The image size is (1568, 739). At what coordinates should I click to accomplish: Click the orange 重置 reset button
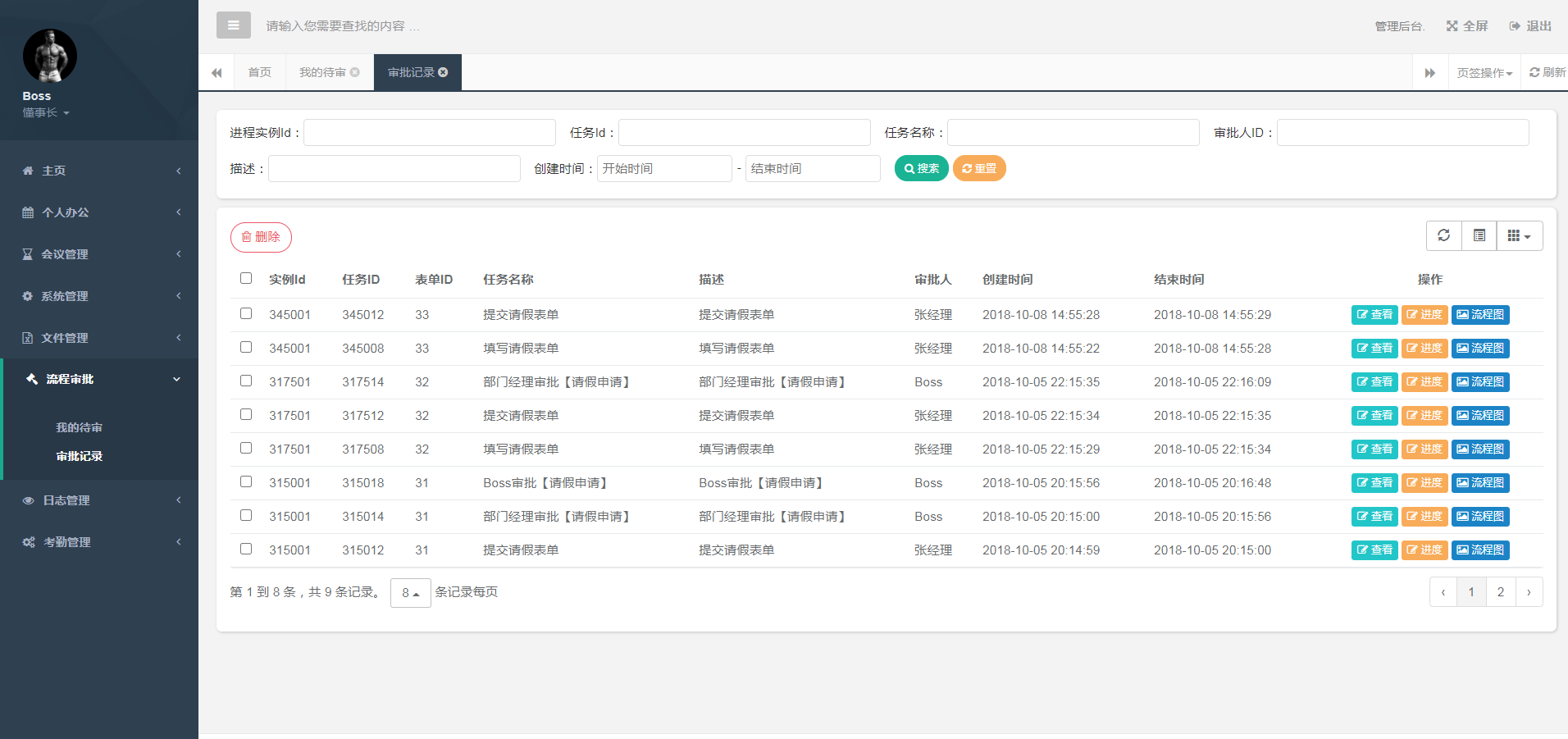point(979,168)
